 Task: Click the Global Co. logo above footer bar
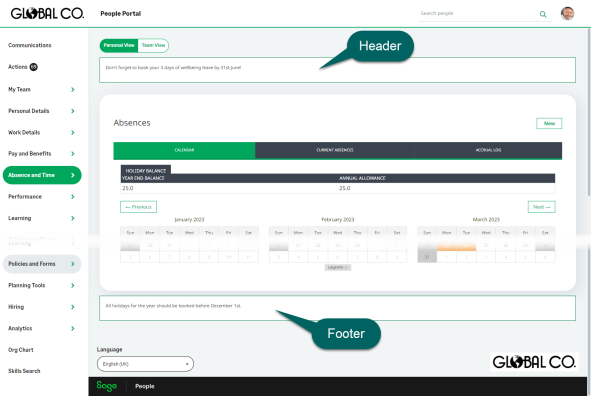click(x=534, y=362)
